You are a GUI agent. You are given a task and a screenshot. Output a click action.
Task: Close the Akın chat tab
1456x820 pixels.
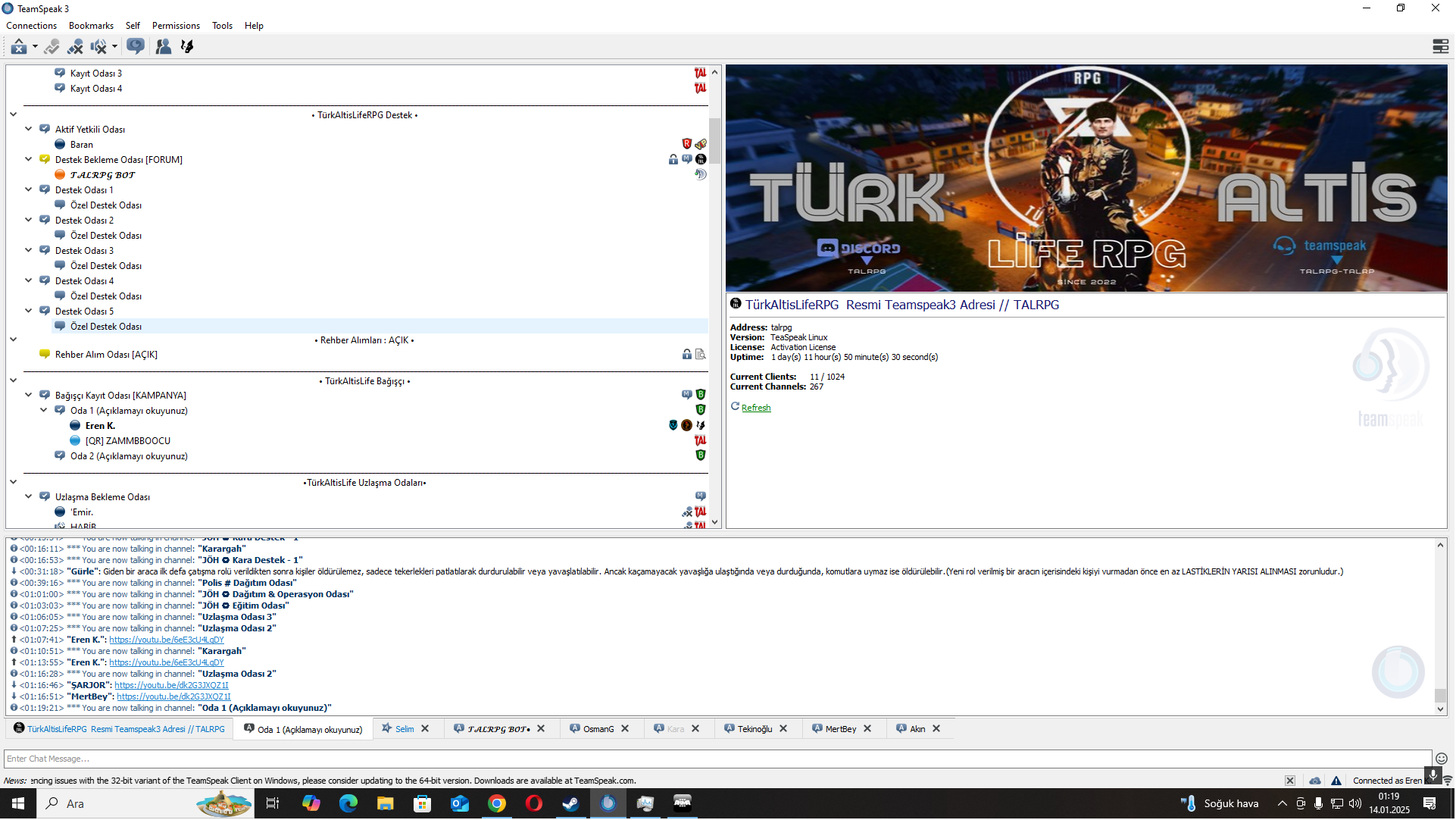(x=937, y=730)
